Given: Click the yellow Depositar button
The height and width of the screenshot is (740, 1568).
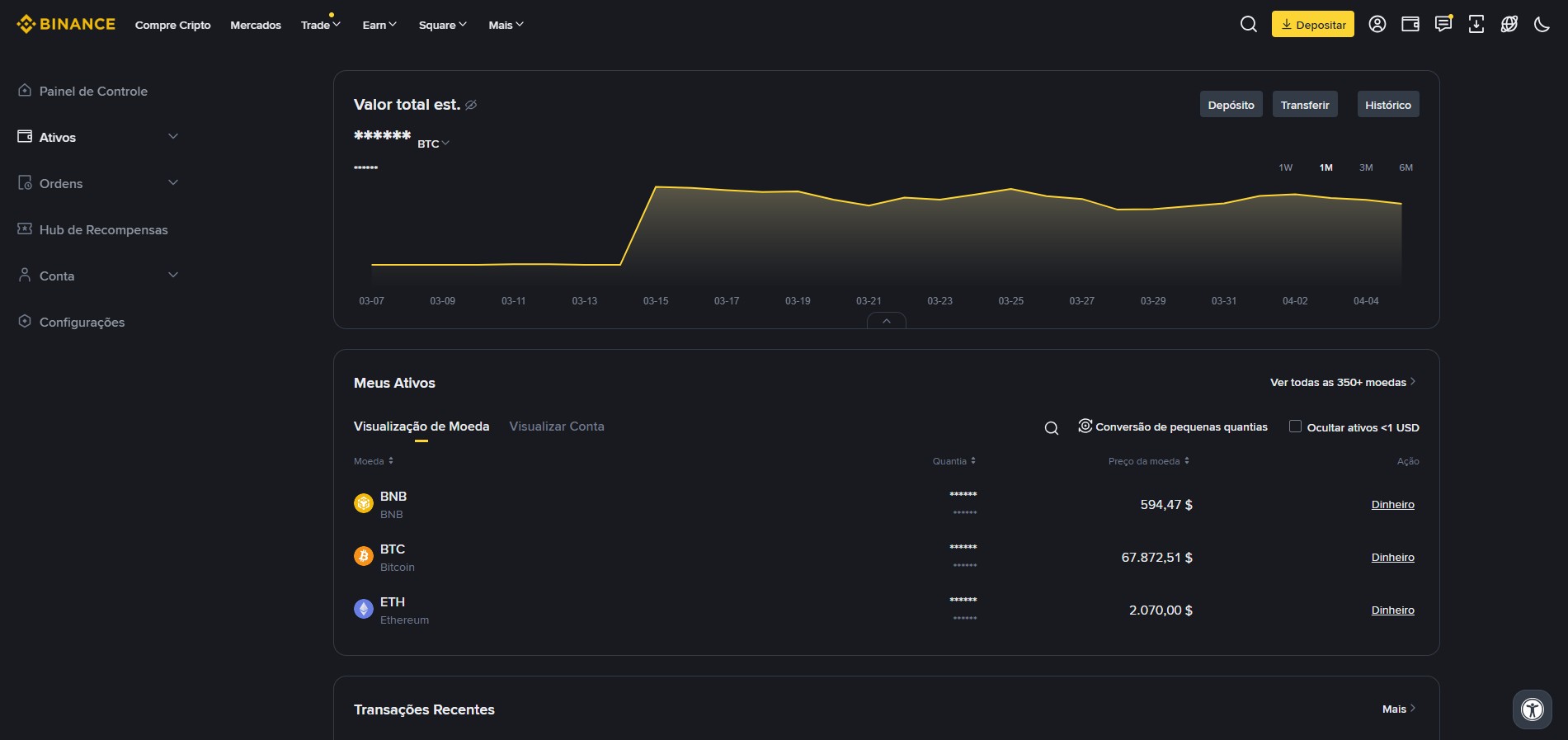Looking at the screenshot, I should click(1313, 24).
